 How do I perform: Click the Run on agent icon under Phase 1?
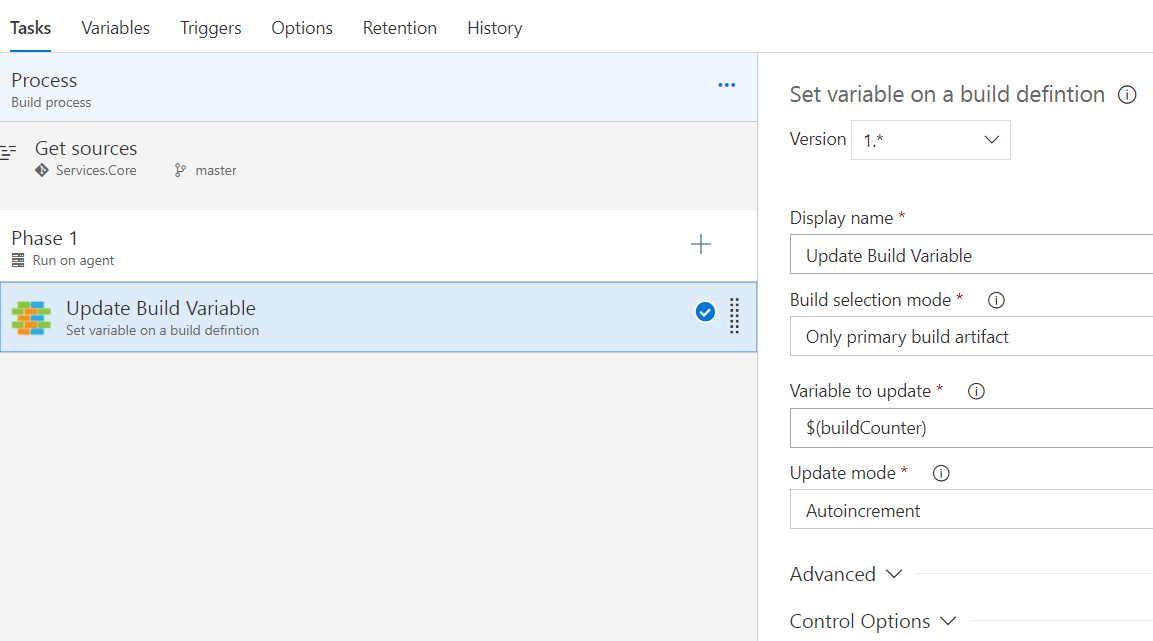[18, 260]
